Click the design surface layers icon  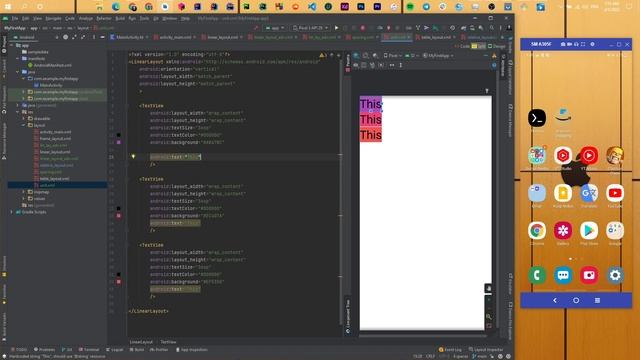tap(356, 56)
